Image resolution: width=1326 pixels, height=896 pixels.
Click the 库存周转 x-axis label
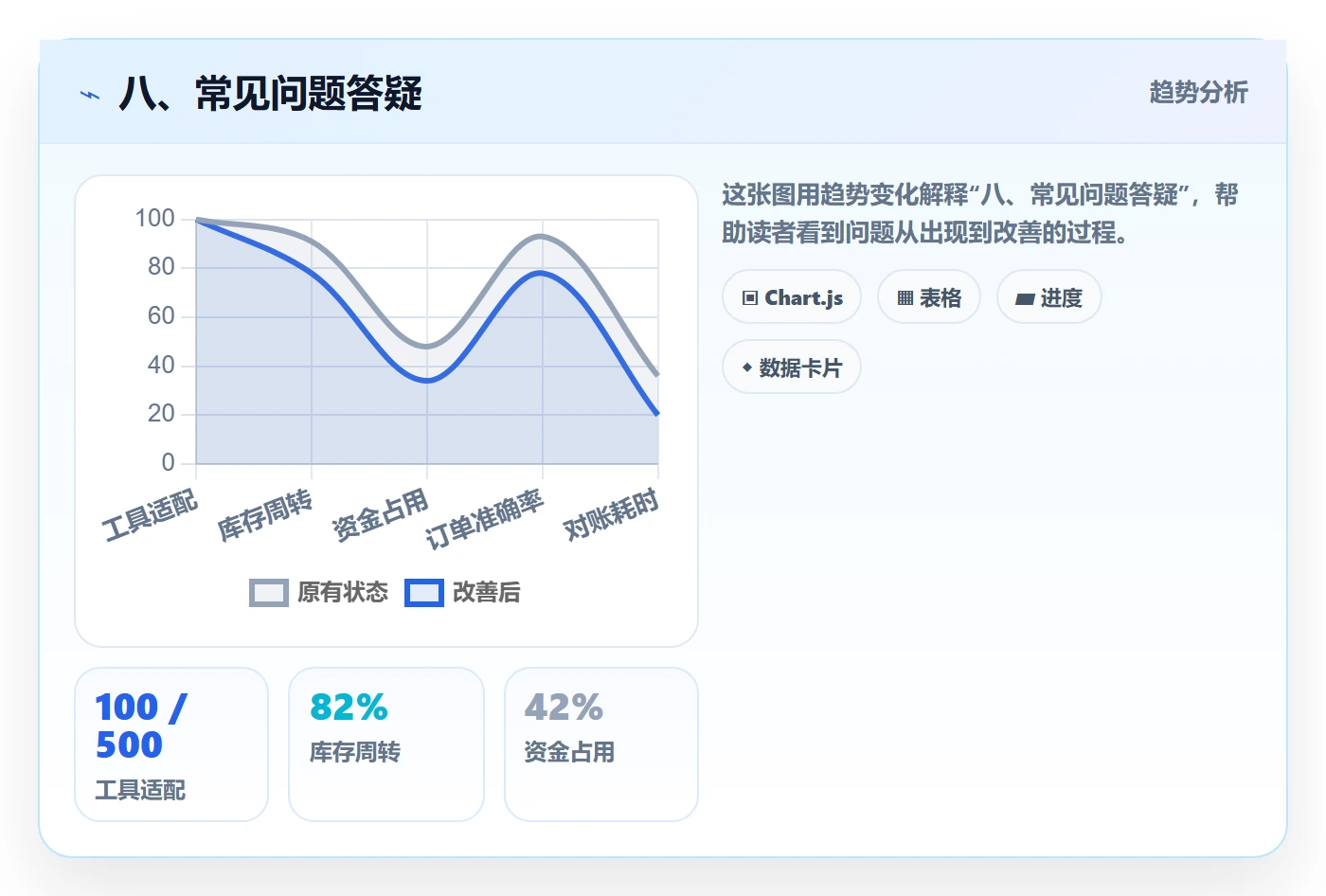click(265, 515)
